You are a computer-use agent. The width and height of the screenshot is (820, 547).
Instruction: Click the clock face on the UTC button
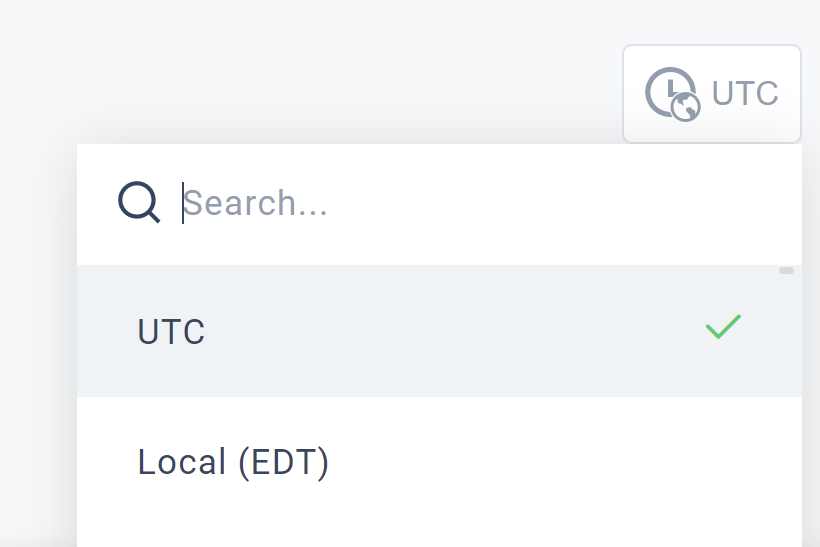(667, 89)
